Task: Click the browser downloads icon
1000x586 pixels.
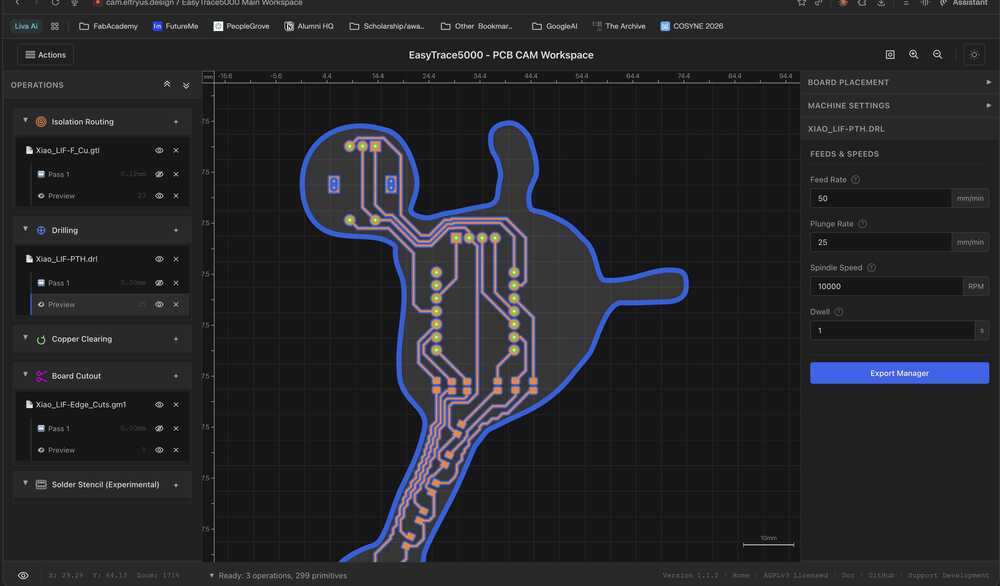Action: tap(881, 3)
